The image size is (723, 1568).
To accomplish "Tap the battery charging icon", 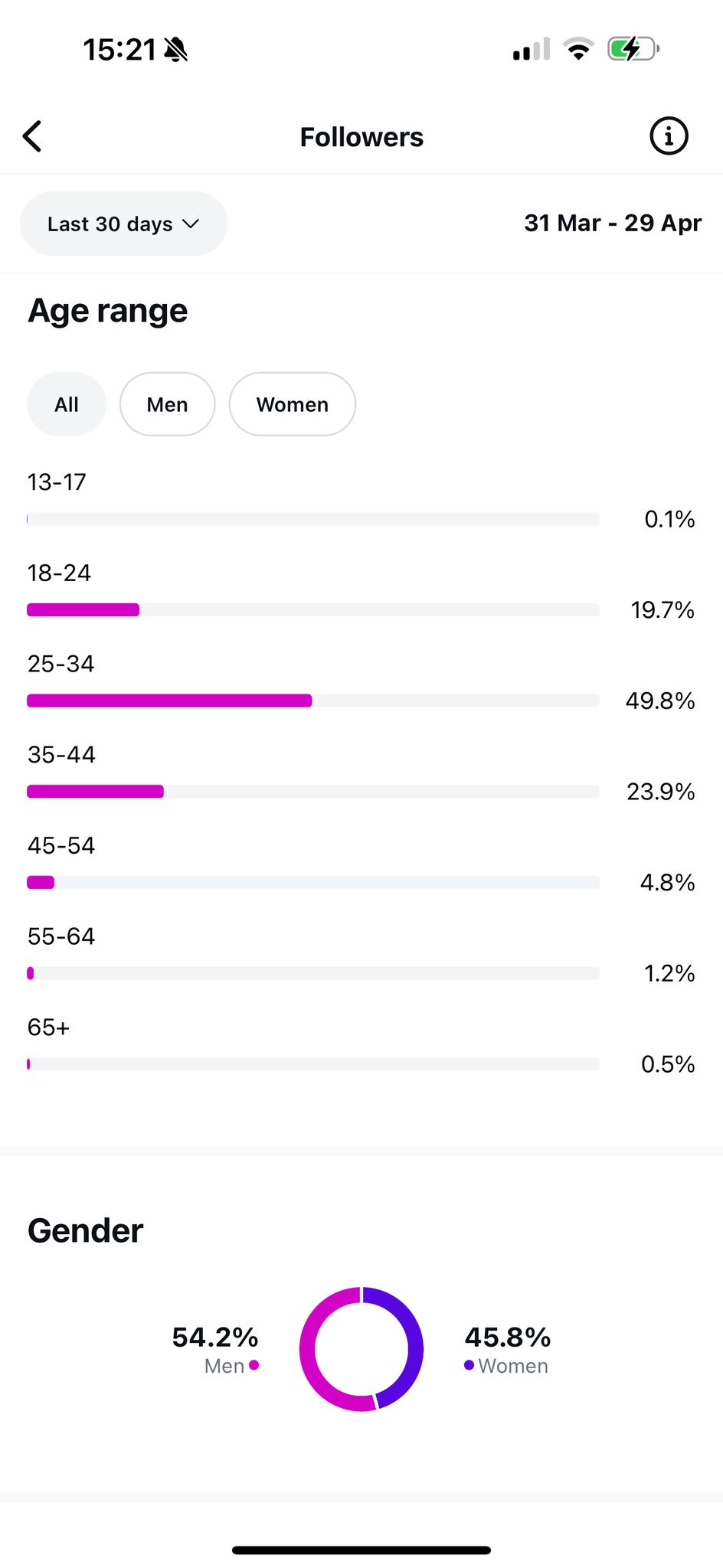I will point(633,49).
